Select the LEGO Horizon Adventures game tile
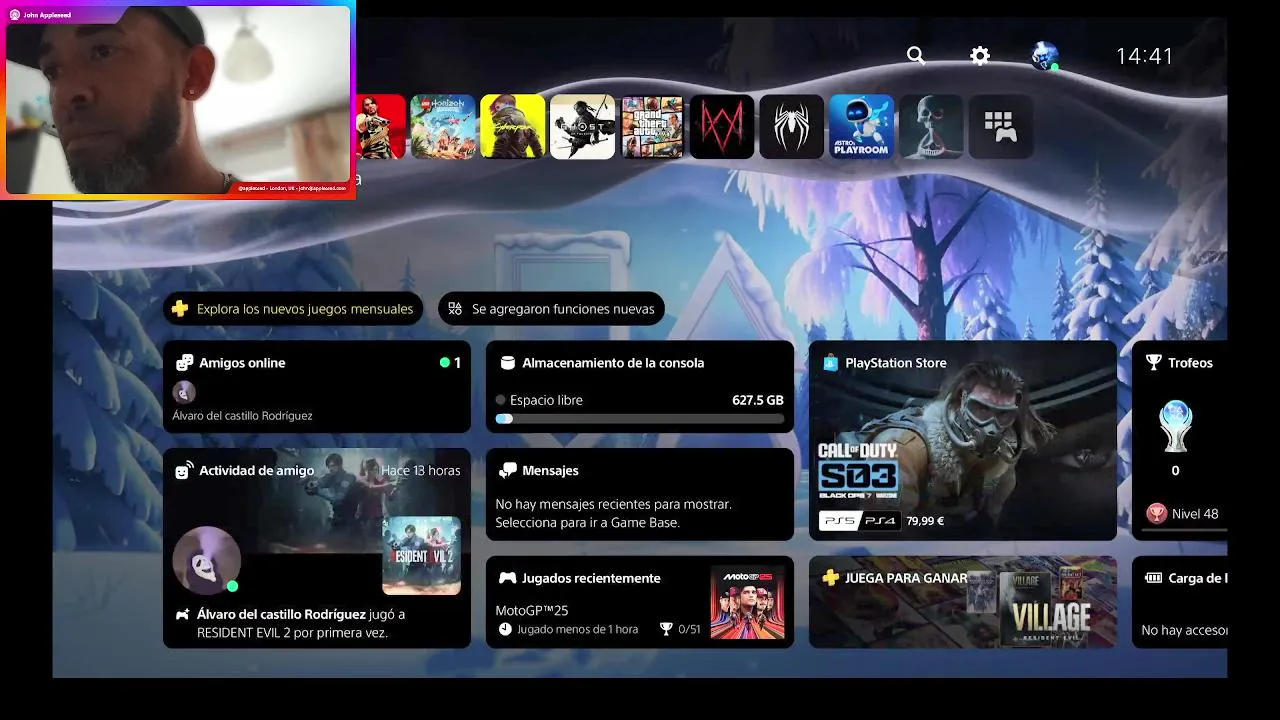The width and height of the screenshot is (1280, 720). tap(443, 127)
